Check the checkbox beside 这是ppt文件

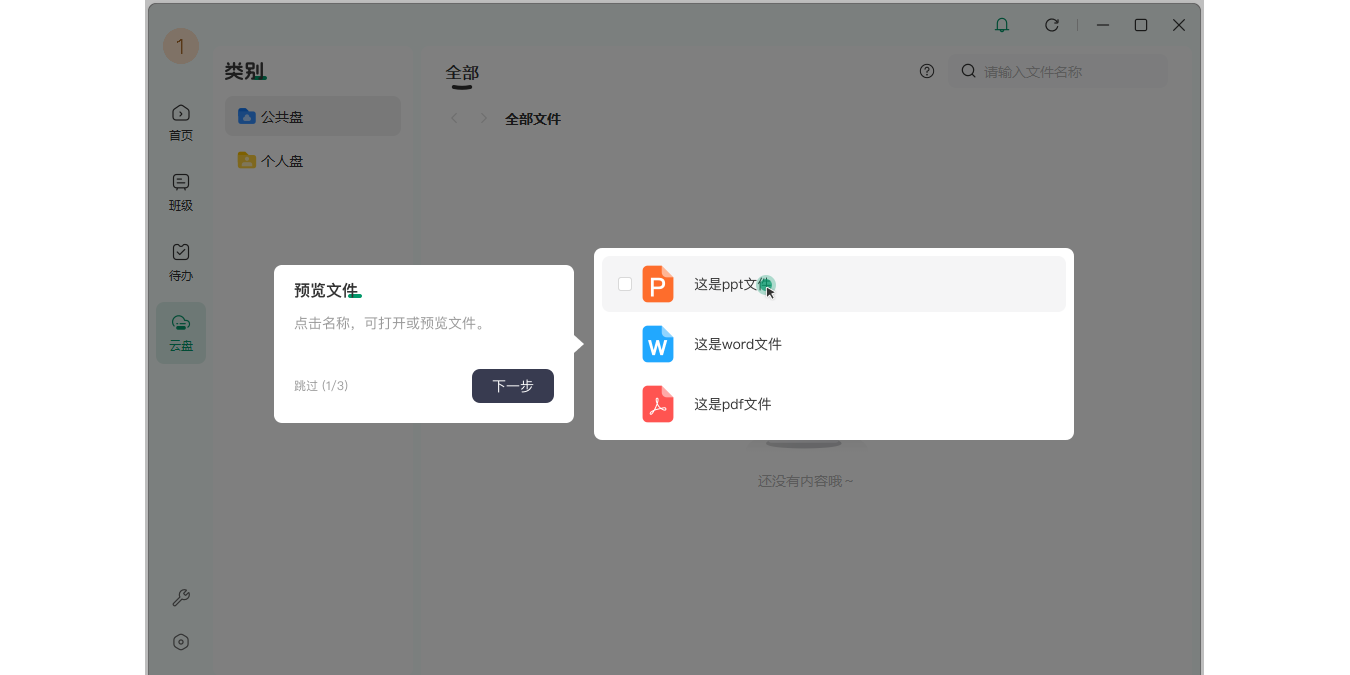pos(624,284)
